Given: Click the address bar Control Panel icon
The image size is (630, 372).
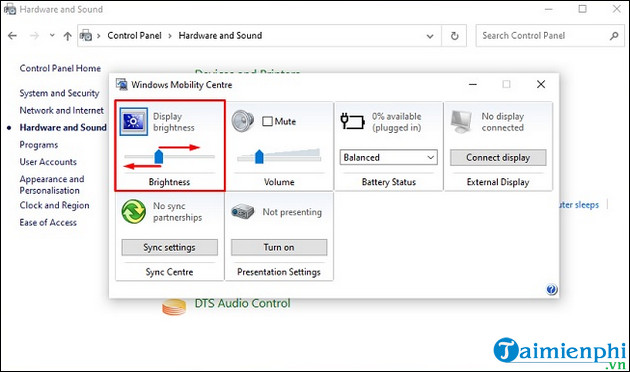Looking at the screenshot, I should pyautogui.click(x=86, y=36).
